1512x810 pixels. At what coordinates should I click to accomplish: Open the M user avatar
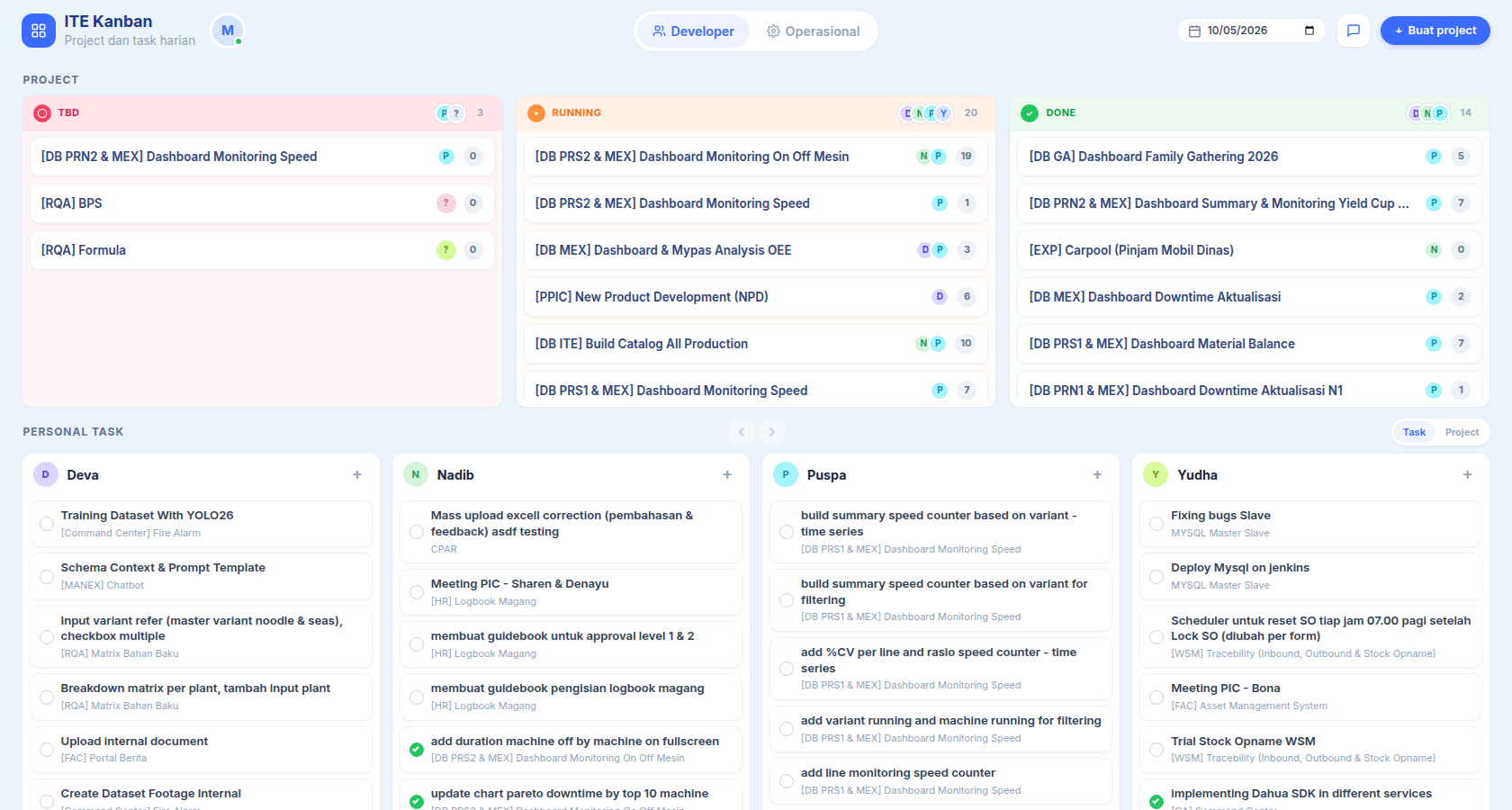click(228, 31)
